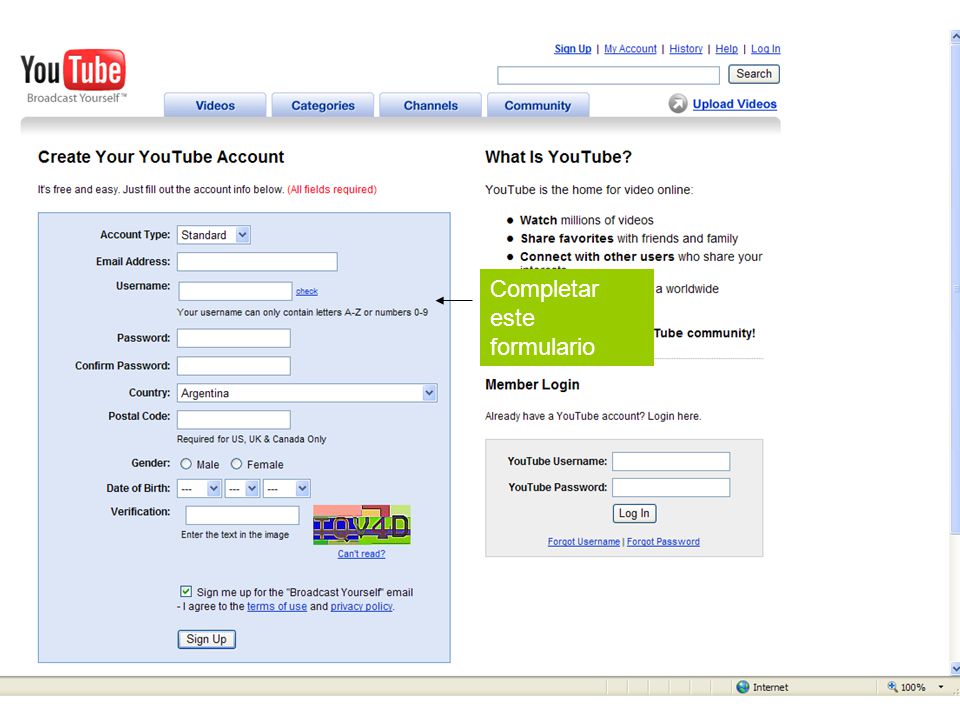Click the zoom magnifier icon in status bar
Screen dimensions: 960x720
coord(892,687)
